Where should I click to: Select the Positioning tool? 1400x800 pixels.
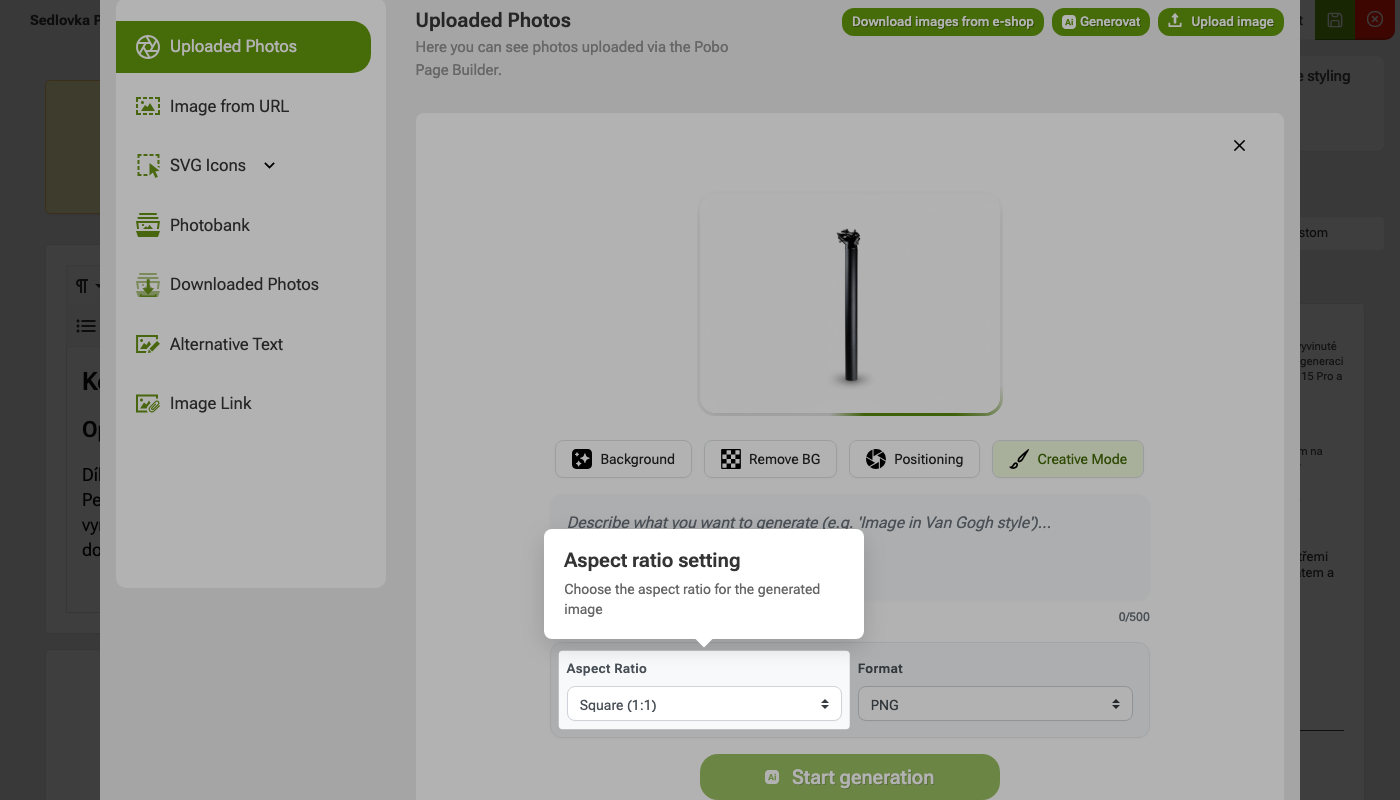point(914,459)
